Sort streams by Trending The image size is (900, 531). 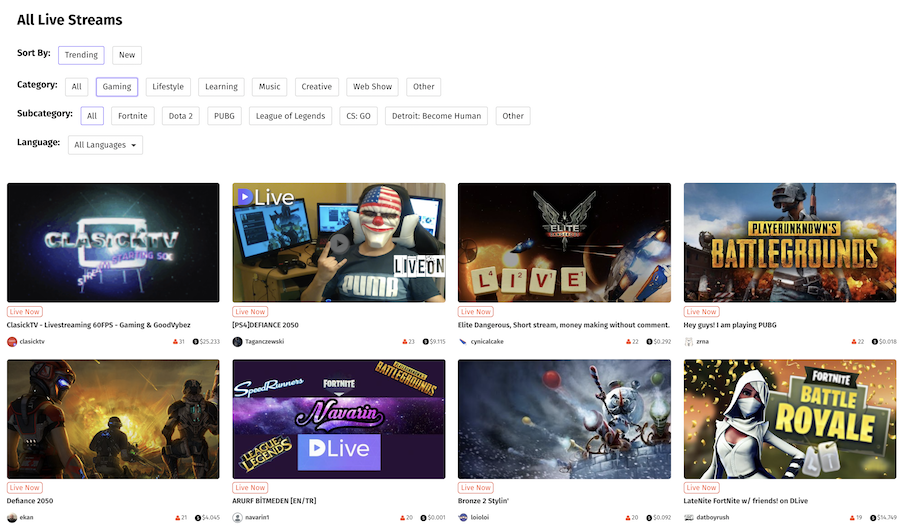pos(81,55)
